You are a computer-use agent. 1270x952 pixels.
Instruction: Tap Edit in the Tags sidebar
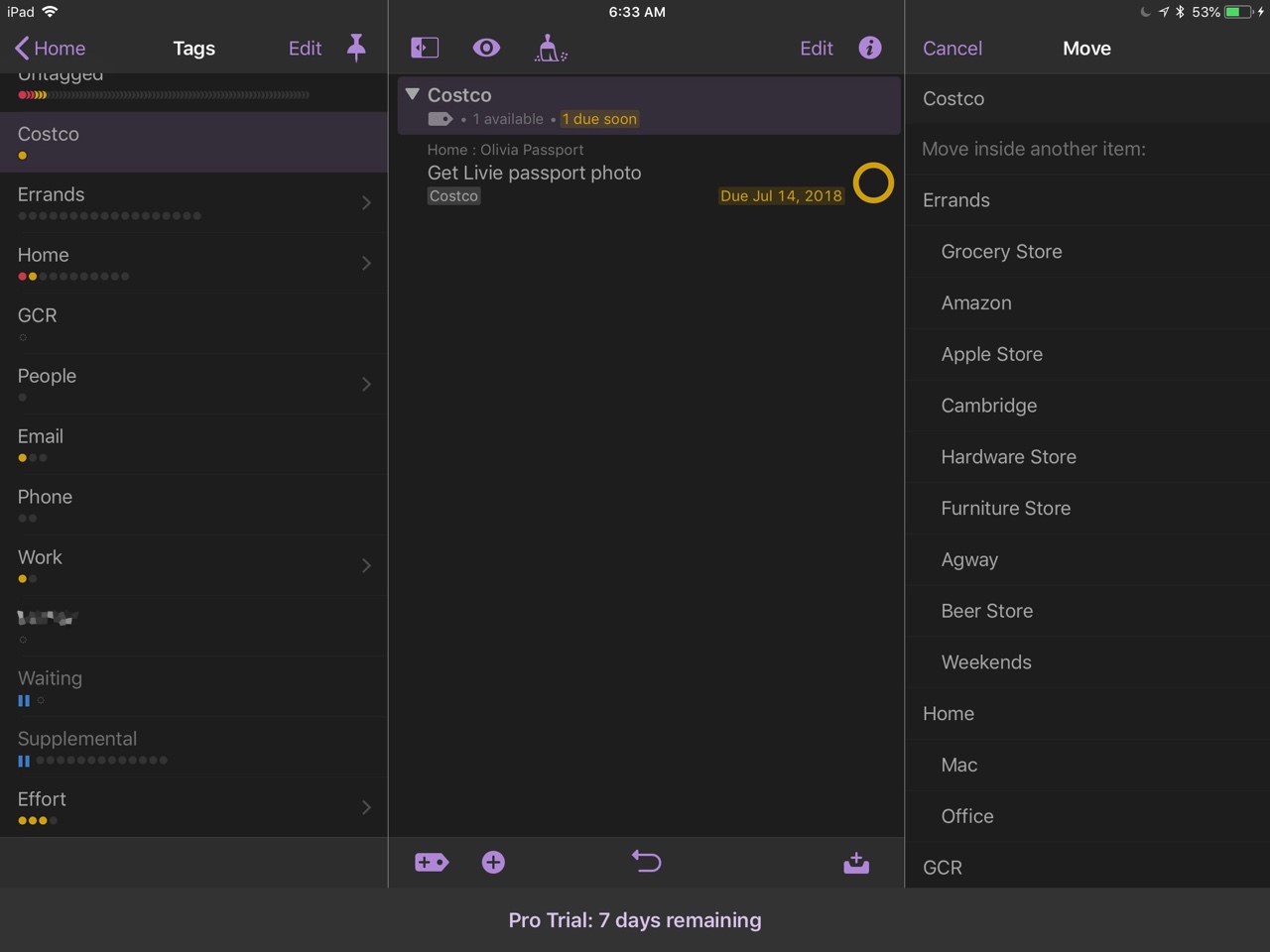(x=305, y=48)
